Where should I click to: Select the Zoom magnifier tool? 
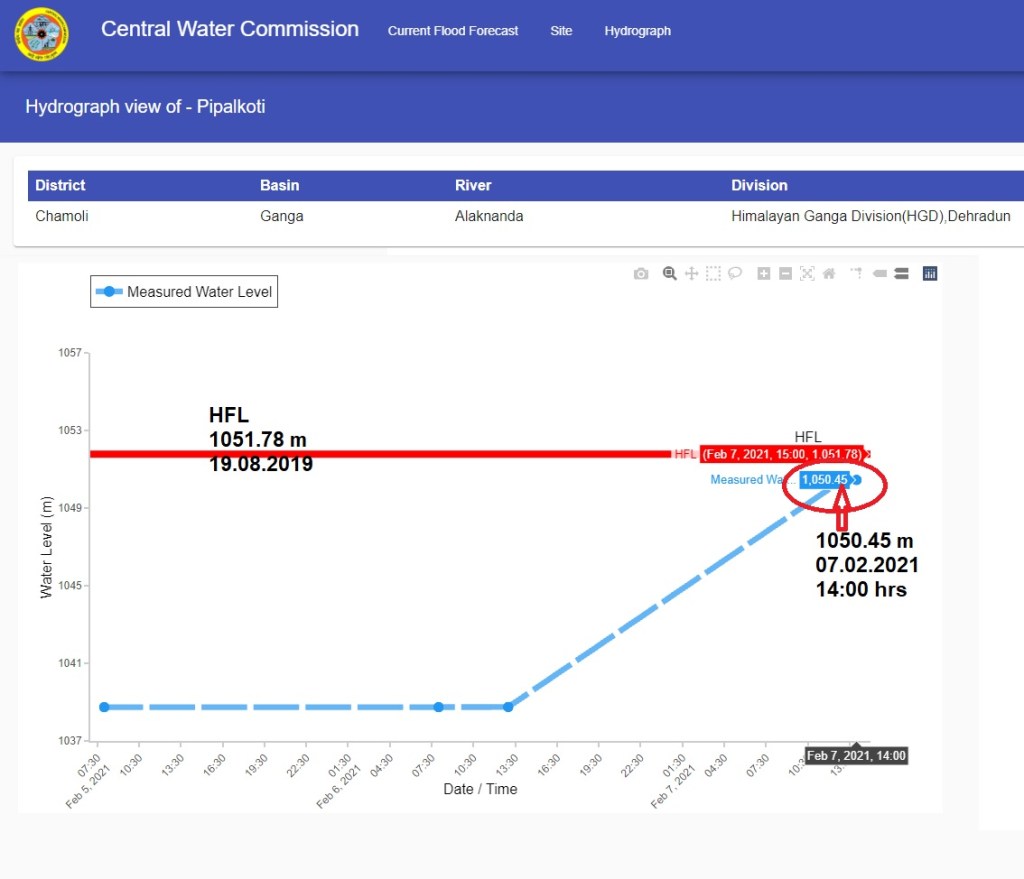click(x=669, y=274)
